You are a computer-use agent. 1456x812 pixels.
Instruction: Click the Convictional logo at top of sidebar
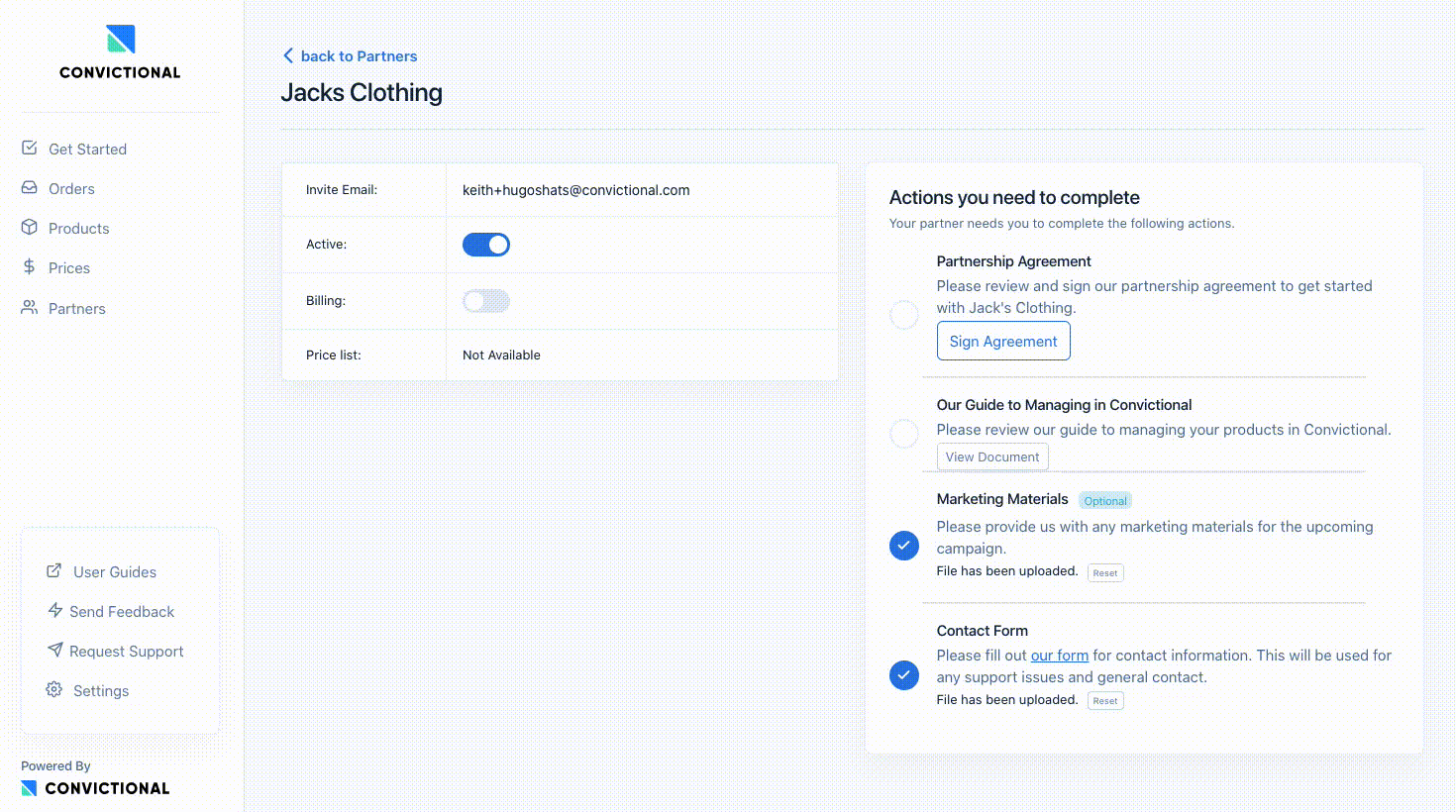click(120, 52)
